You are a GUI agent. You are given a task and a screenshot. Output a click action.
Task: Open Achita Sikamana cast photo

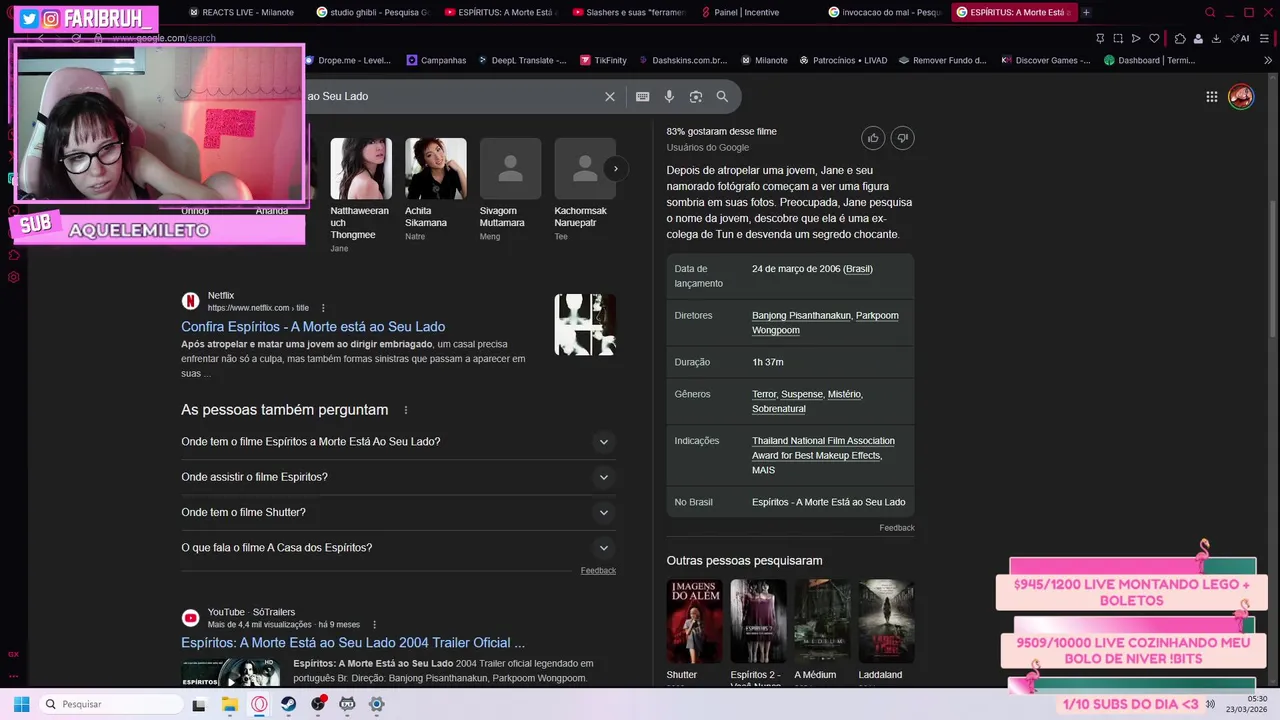point(436,168)
